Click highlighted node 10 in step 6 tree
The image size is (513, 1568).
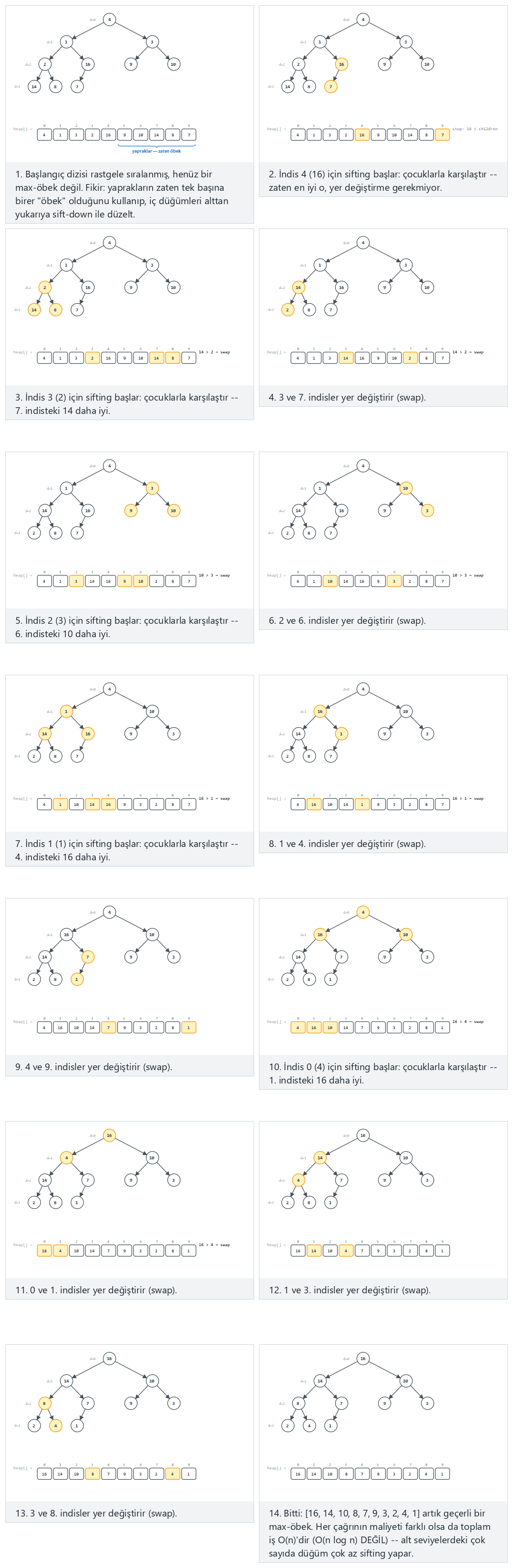click(x=405, y=488)
